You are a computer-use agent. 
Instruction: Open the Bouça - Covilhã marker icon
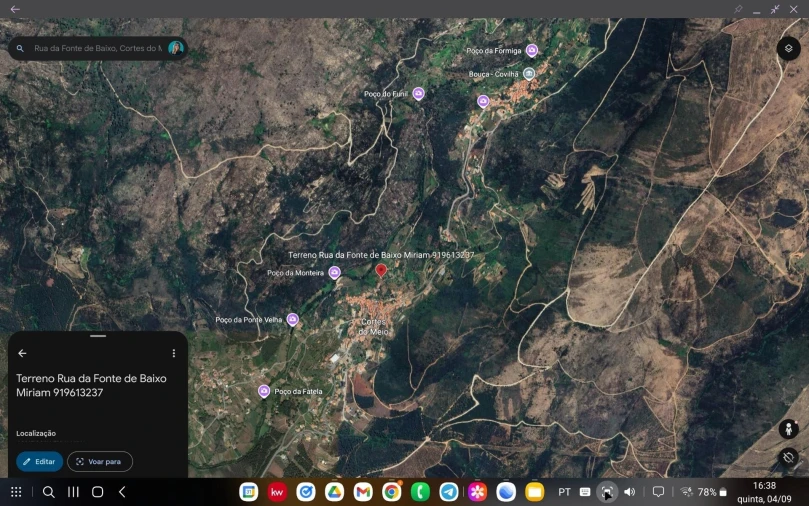pos(529,74)
